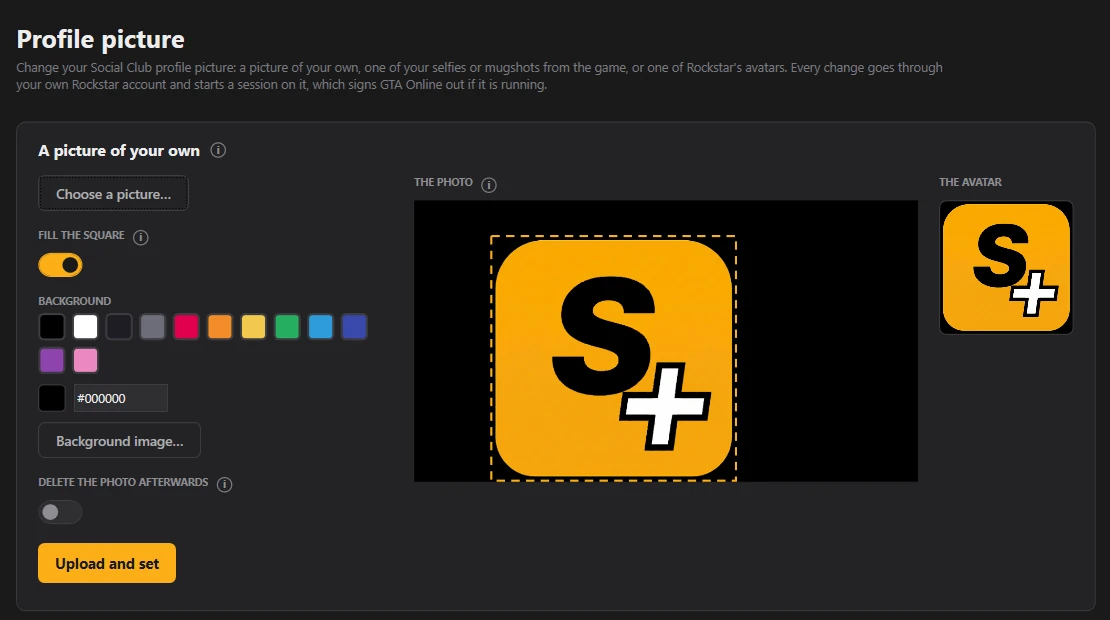1110x620 pixels.
Task: Pick yellow background swatch
Action: pyautogui.click(x=253, y=327)
